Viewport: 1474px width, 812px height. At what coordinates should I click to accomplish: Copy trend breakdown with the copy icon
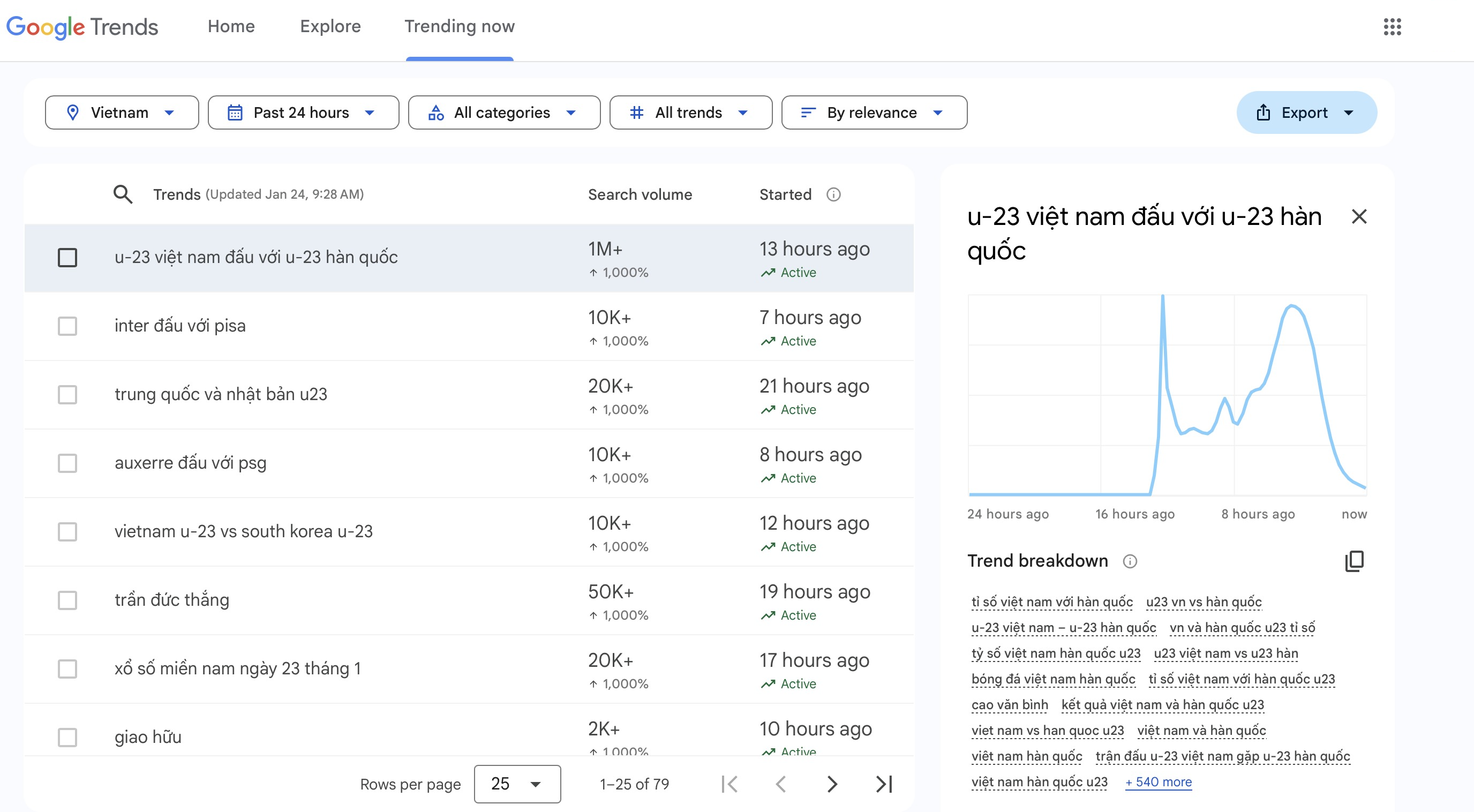coord(1355,561)
